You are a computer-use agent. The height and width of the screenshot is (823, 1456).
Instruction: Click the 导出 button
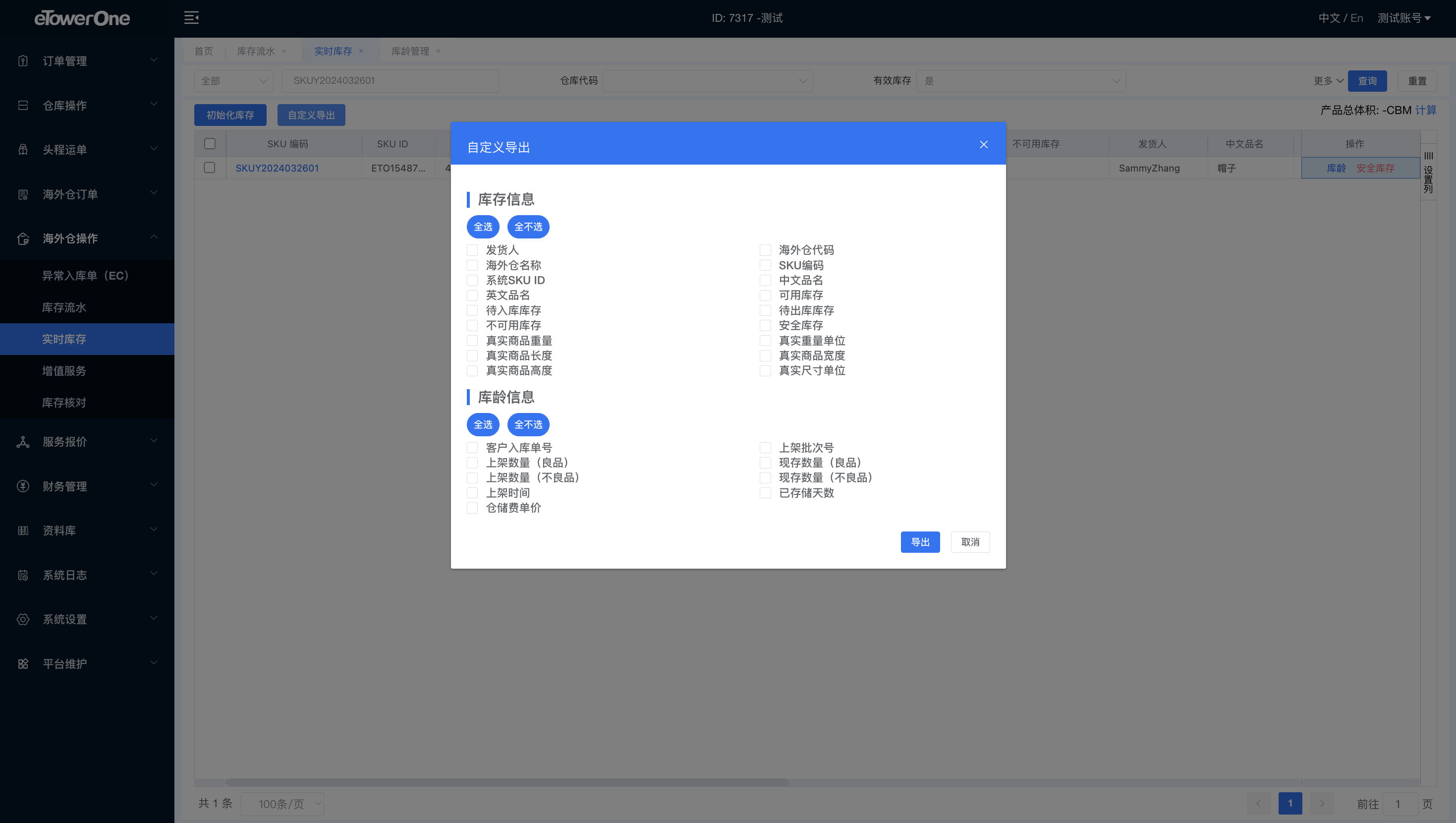[x=920, y=542]
